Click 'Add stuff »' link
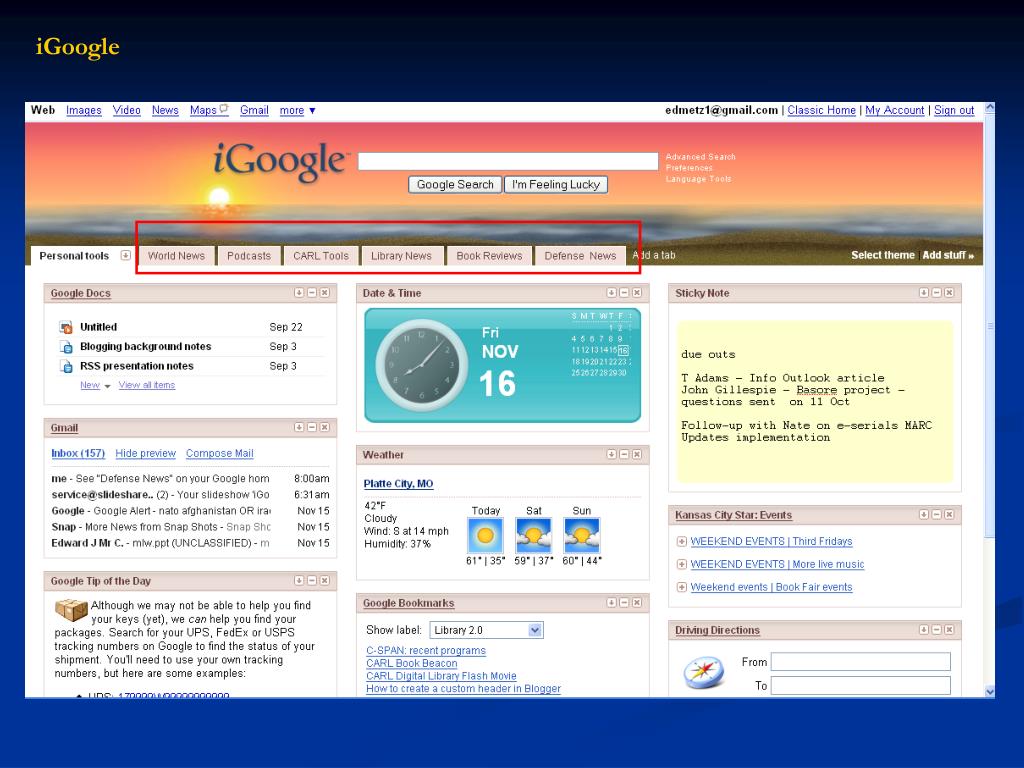Image resolution: width=1024 pixels, height=768 pixels. pos(948,255)
